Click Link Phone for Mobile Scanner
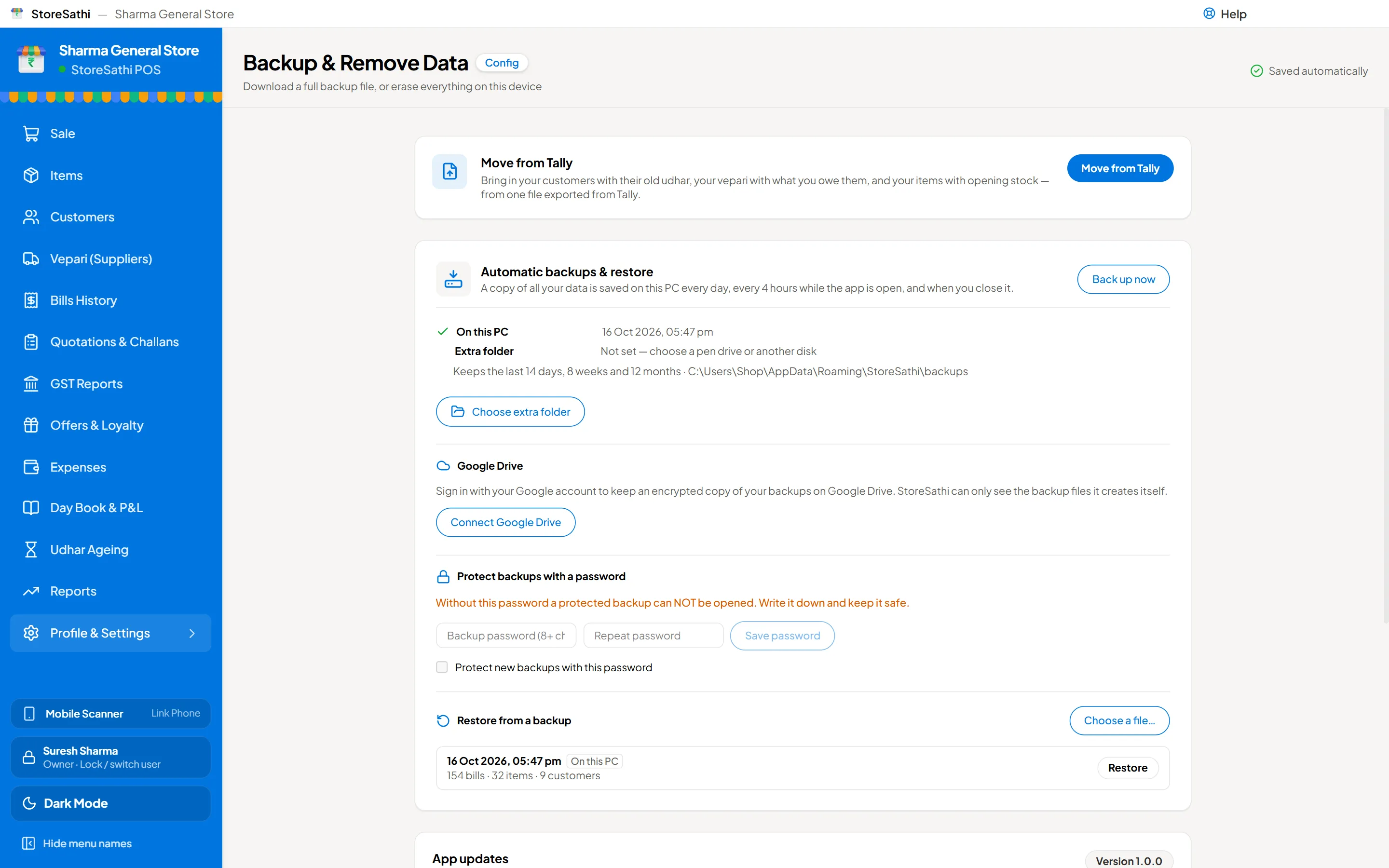1389x868 pixels. coord(176,713)
